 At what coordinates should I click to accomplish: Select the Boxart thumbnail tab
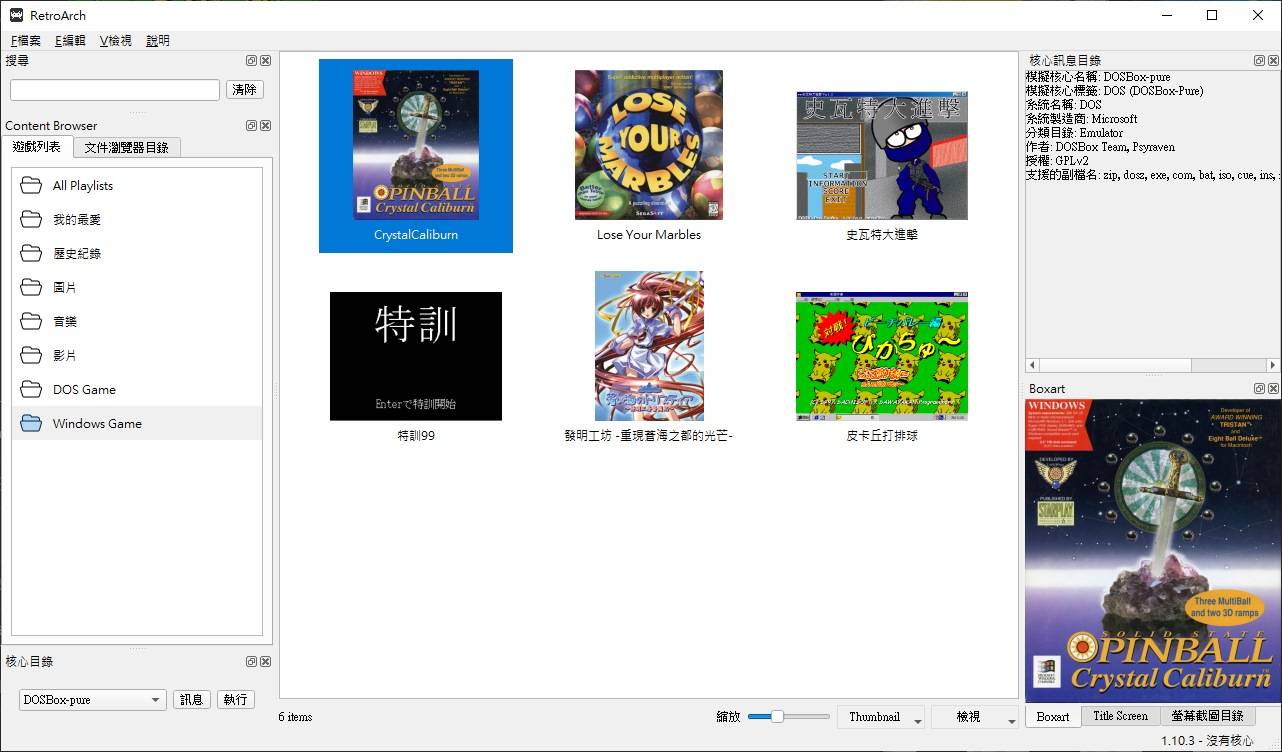click(x=1052, y=716)
